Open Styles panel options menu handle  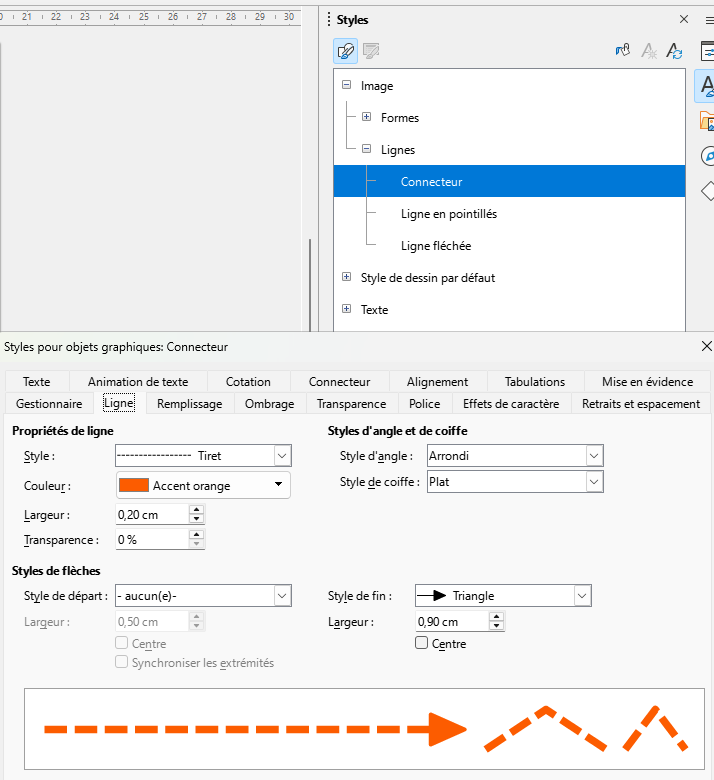tap(329, 19)
